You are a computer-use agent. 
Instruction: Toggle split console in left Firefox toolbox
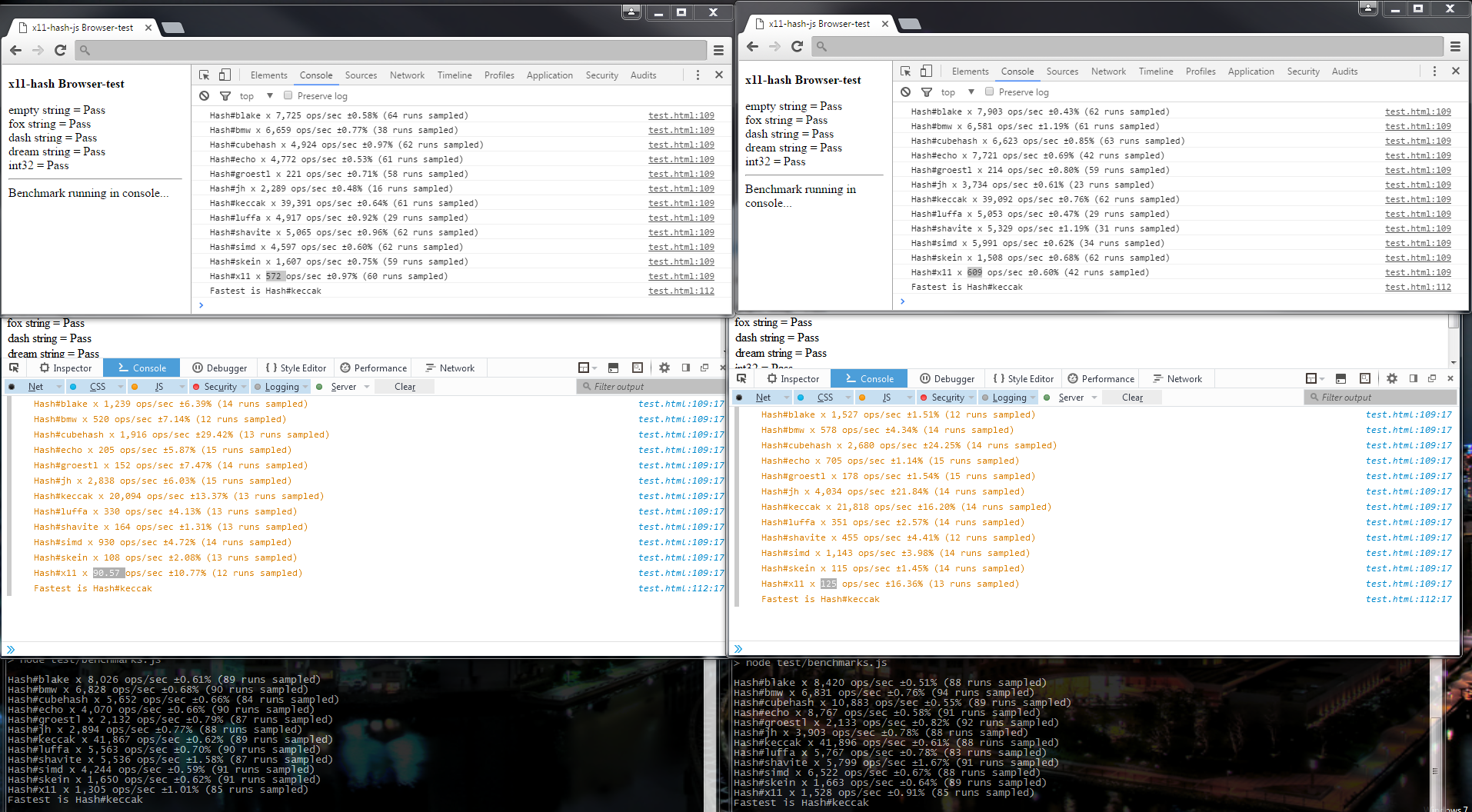click(613, 368)
